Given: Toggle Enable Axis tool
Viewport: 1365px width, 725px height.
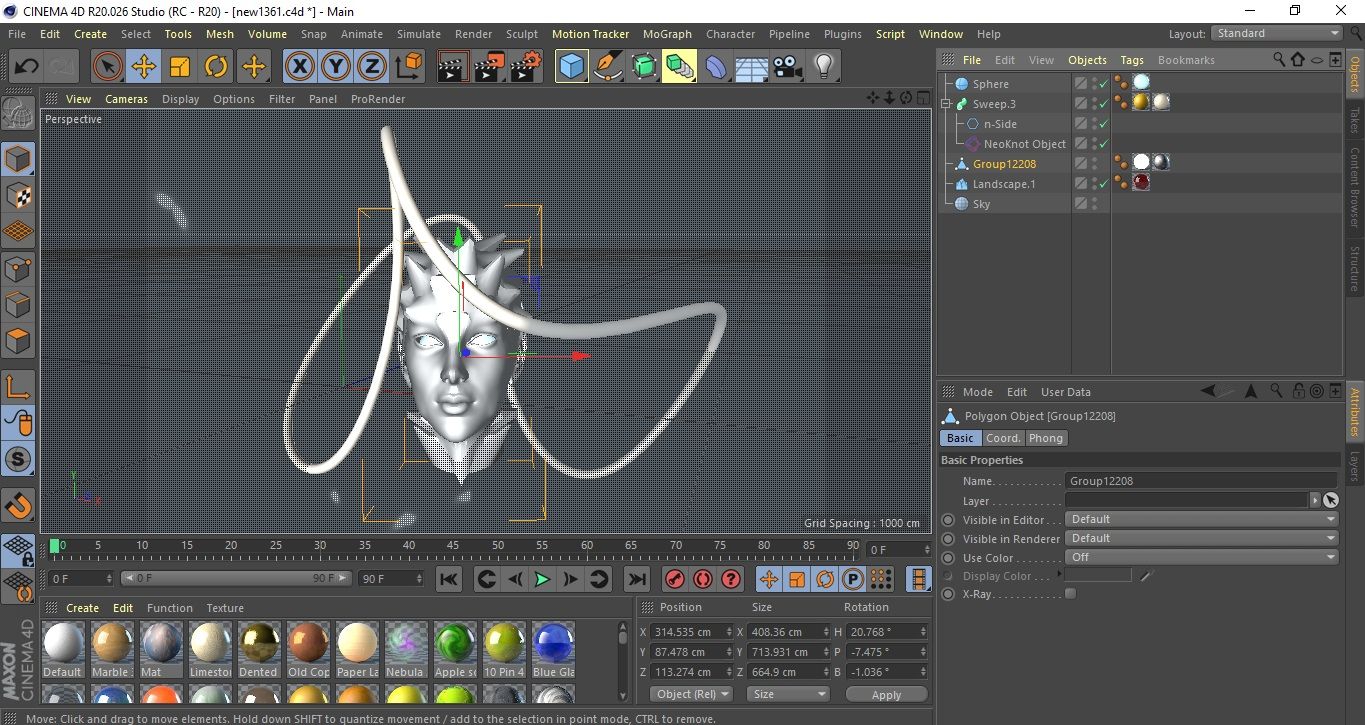Looking at the screenshot, I should pos(18,387).
